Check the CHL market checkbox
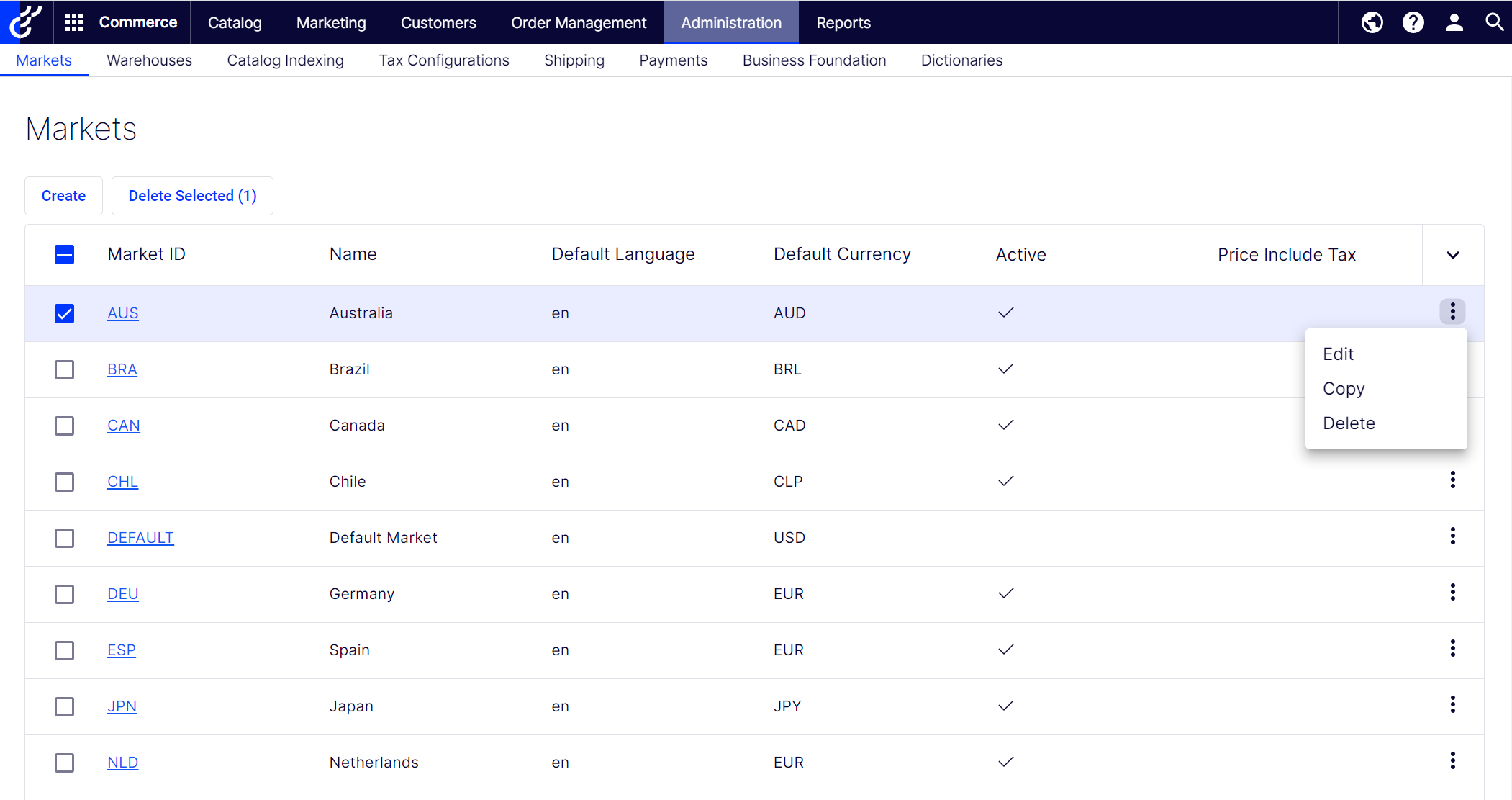1512x800 pixels. 64,482
